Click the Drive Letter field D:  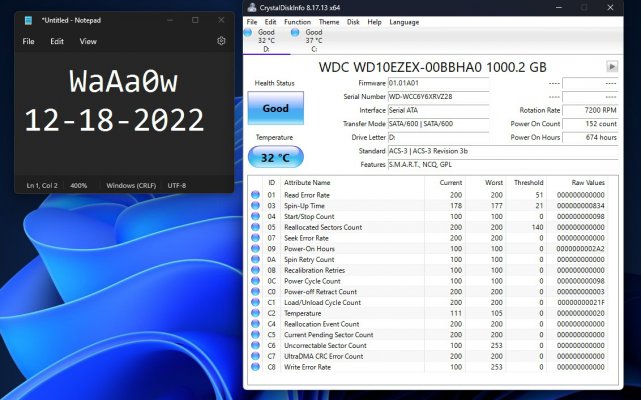click(438, 137)
